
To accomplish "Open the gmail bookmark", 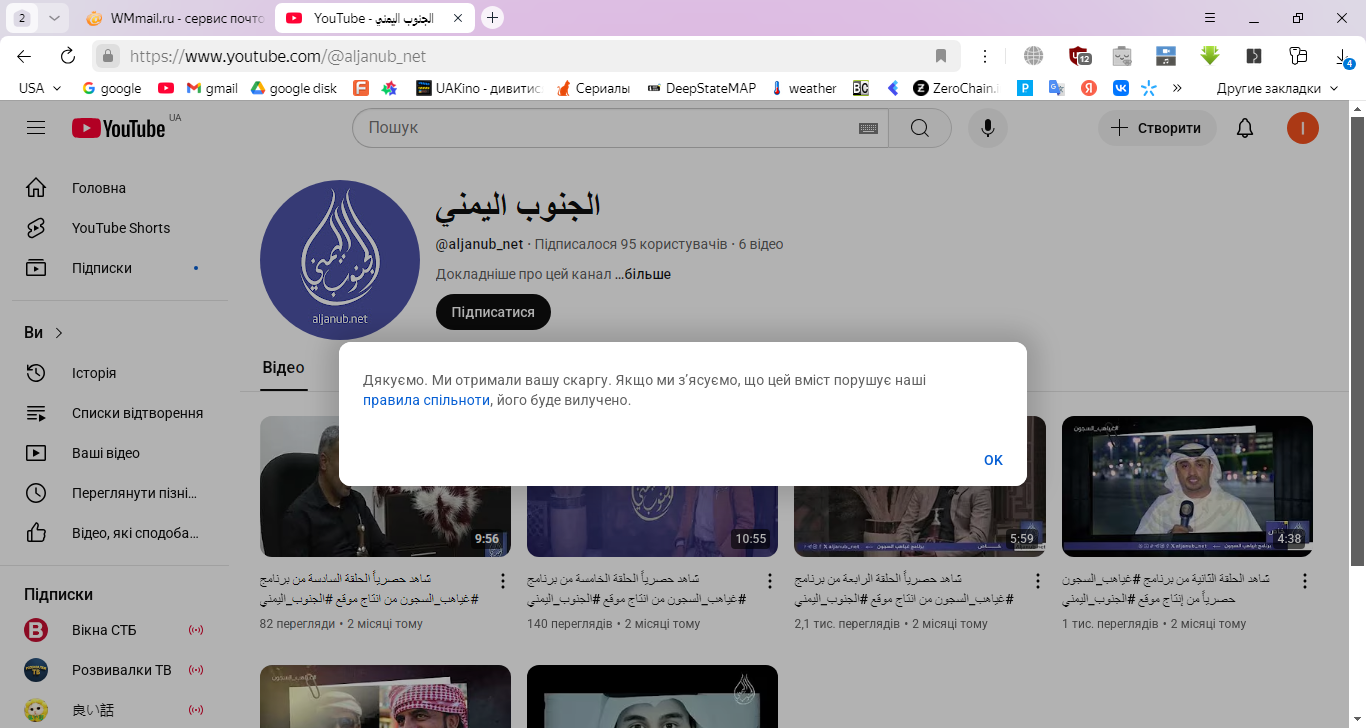I will click(x=212, y=88).
